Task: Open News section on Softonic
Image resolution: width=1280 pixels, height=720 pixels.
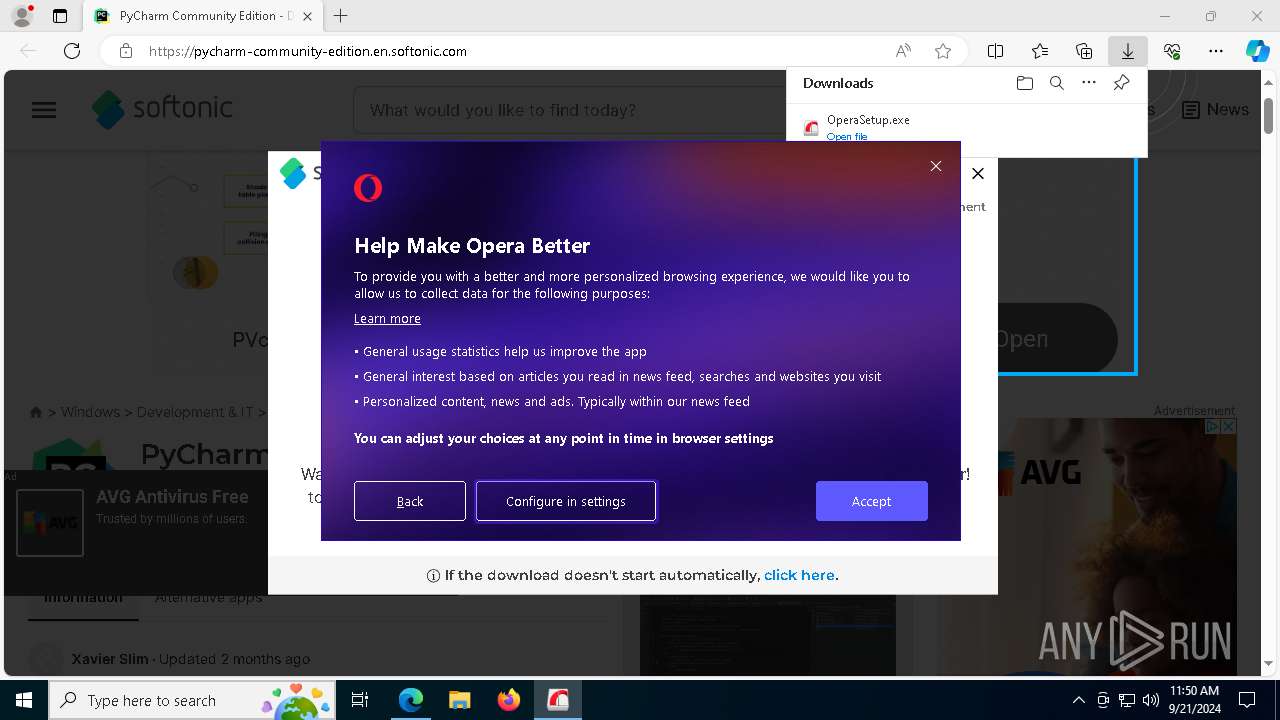Action: (1215, 110)
